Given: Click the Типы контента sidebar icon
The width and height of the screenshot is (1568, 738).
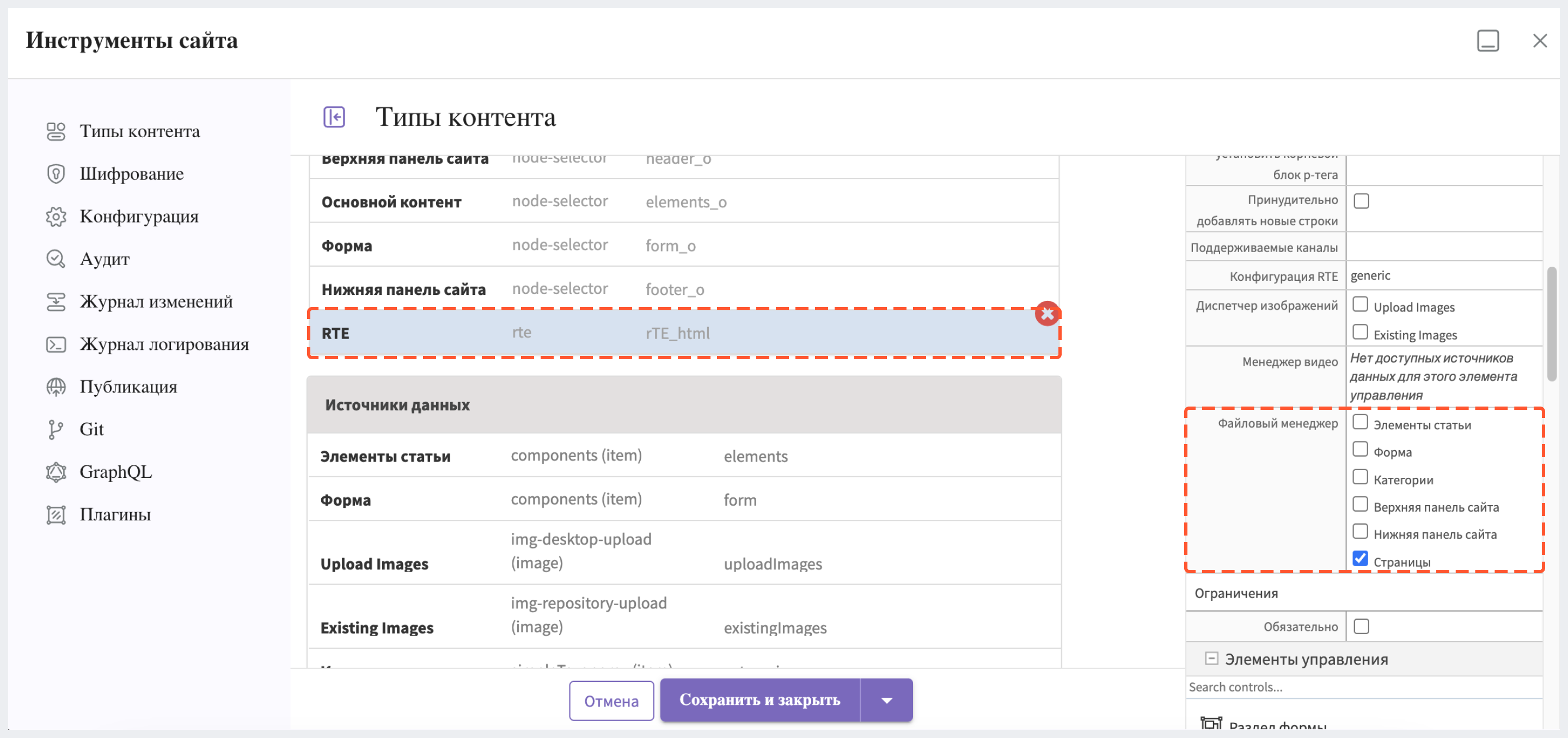Looking at the screenshot, I should point(56,131).
